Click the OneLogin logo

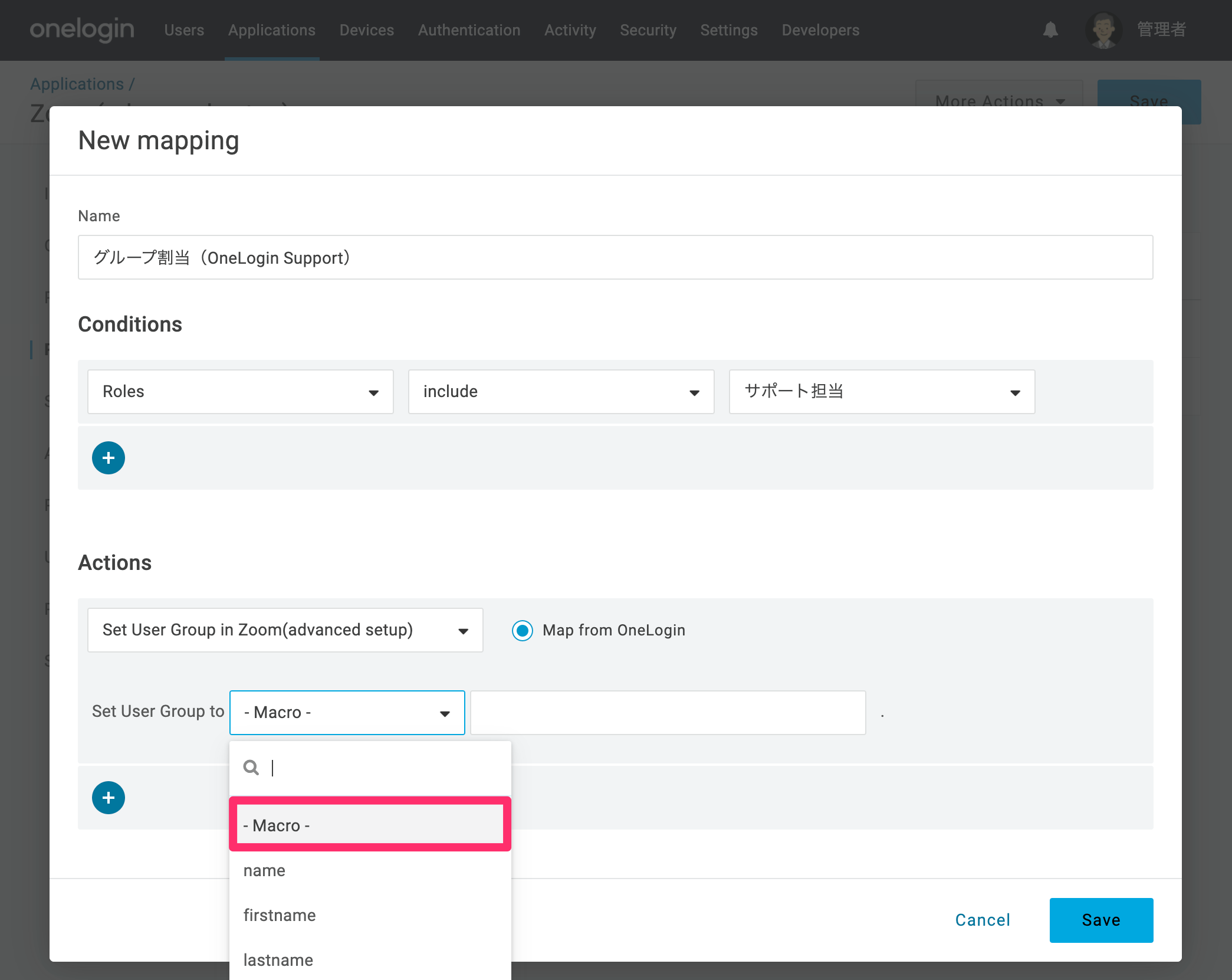(x=82, y=30)
